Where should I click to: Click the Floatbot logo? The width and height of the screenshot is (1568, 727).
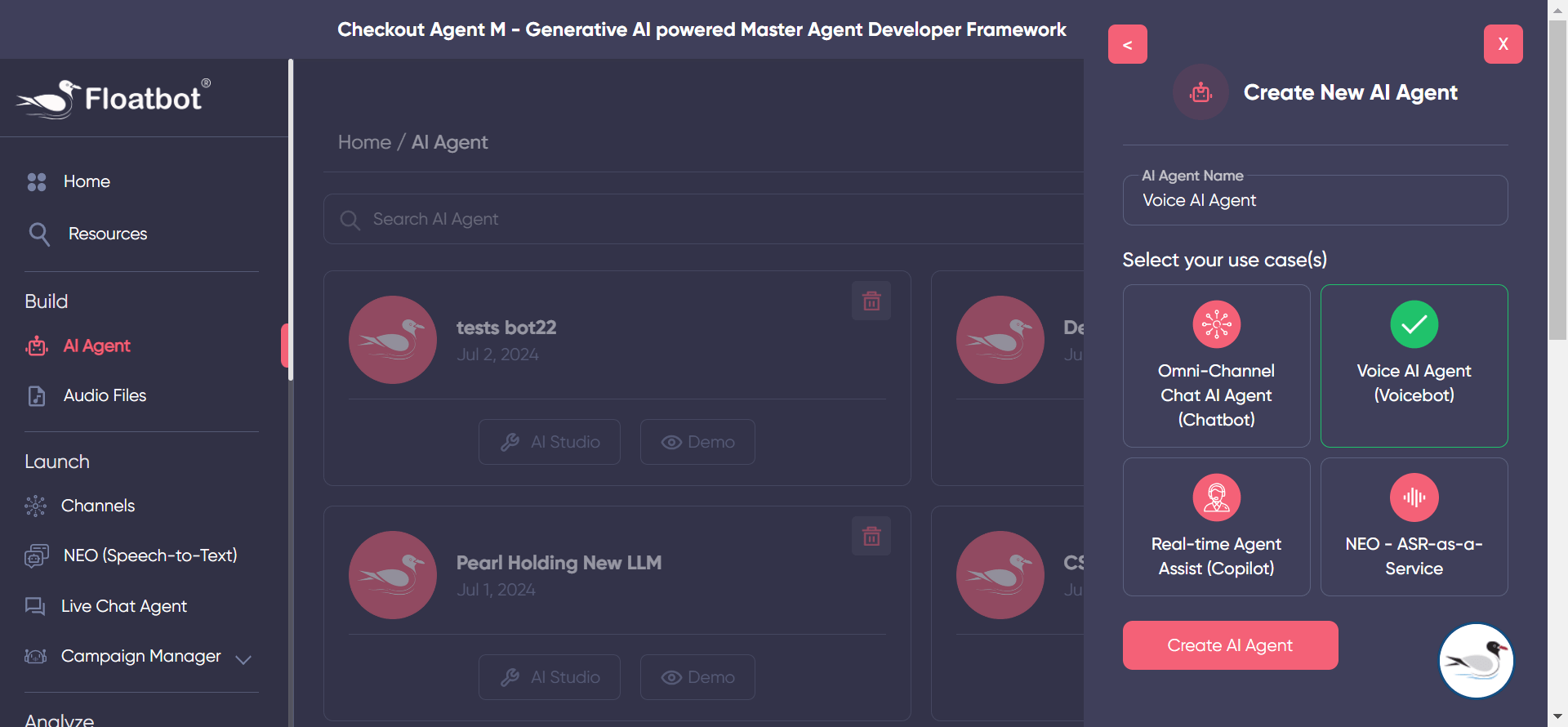click(x=114, y=99)
